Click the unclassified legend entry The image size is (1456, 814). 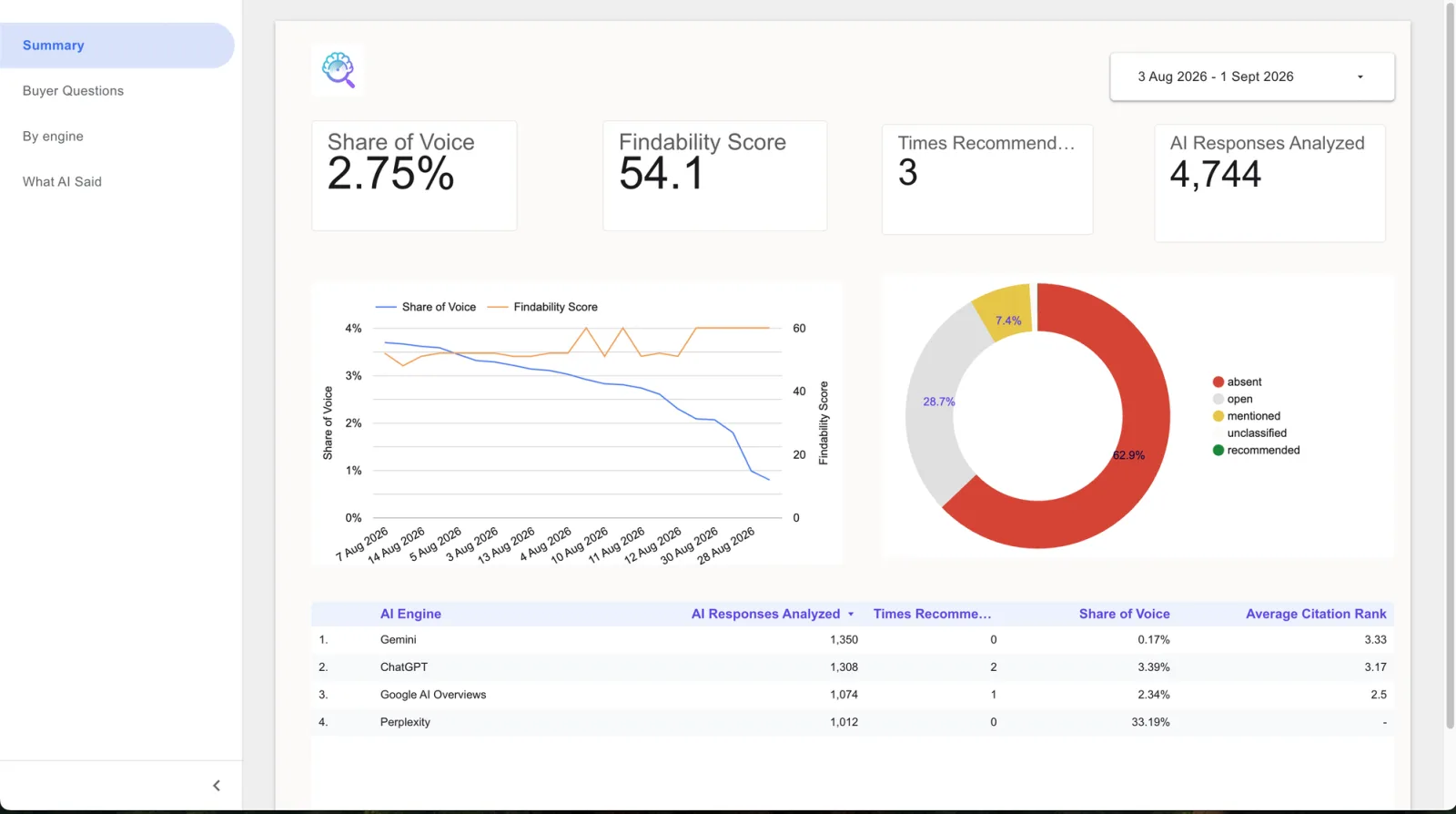(x=1257, y=433)
